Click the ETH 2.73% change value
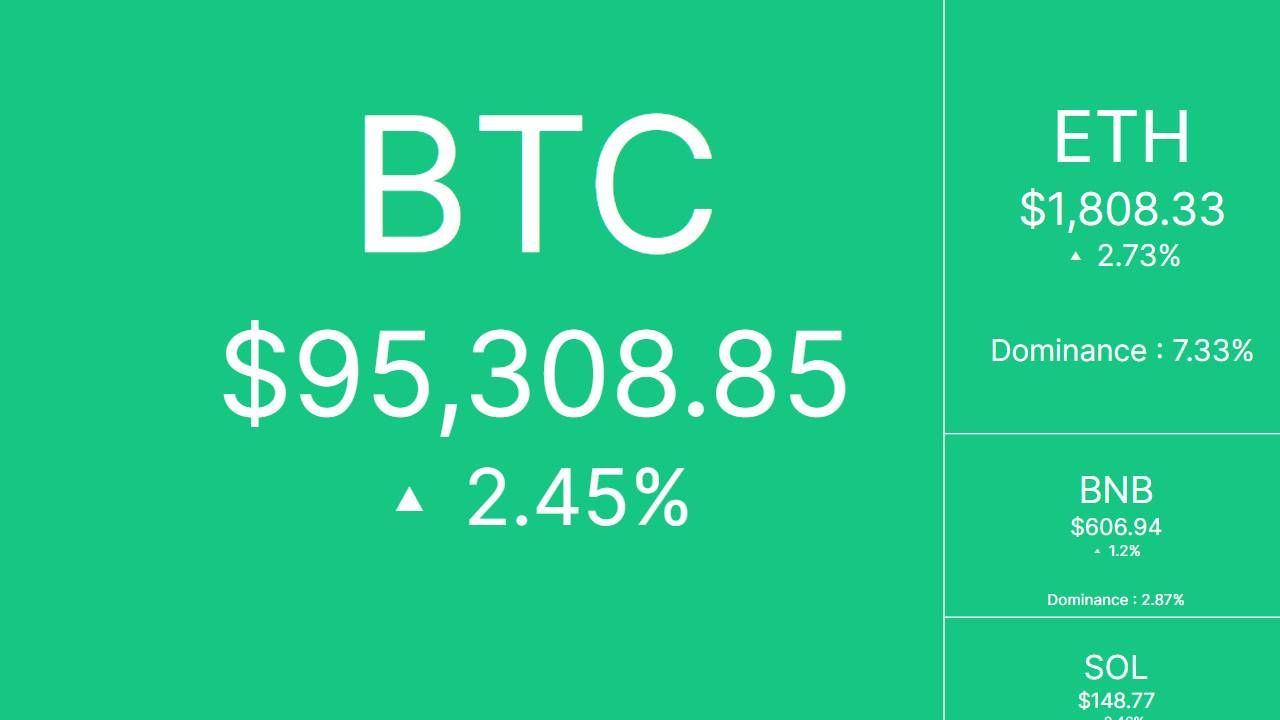This screenshot has height=720, width=1280. point(1138,256)
